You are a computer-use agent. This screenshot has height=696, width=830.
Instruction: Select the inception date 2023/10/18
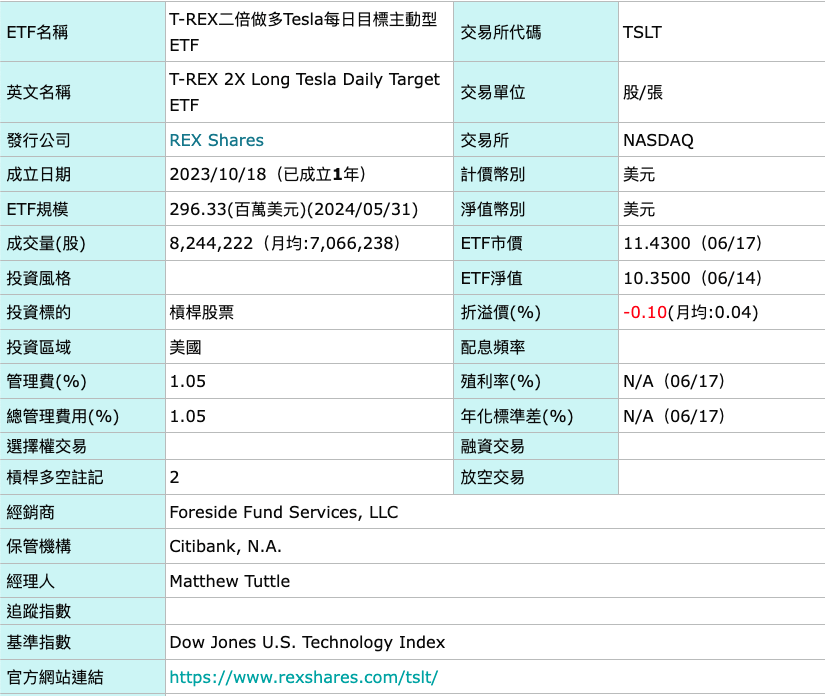260,172
